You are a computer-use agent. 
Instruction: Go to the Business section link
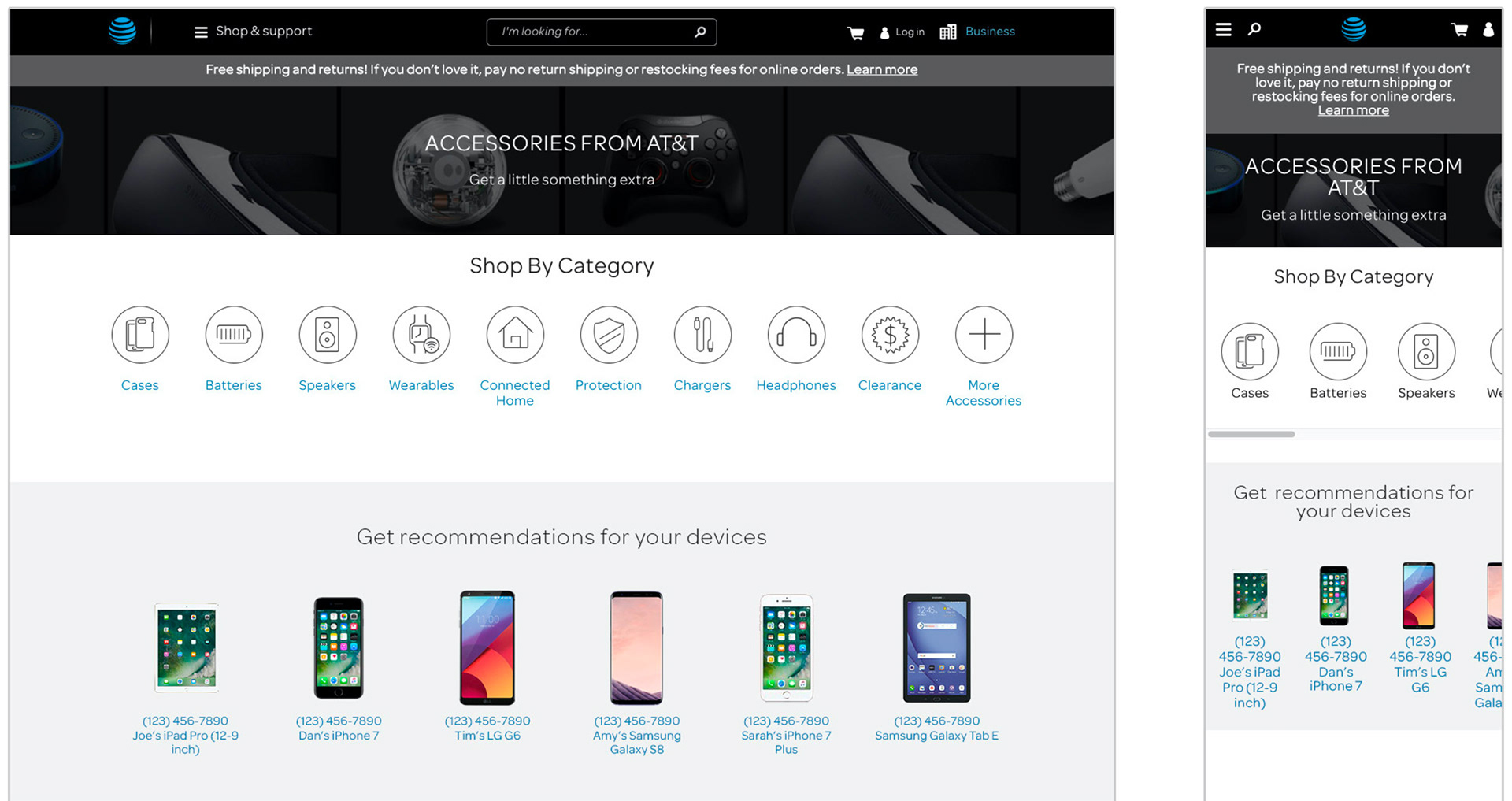tap(990, 32)
